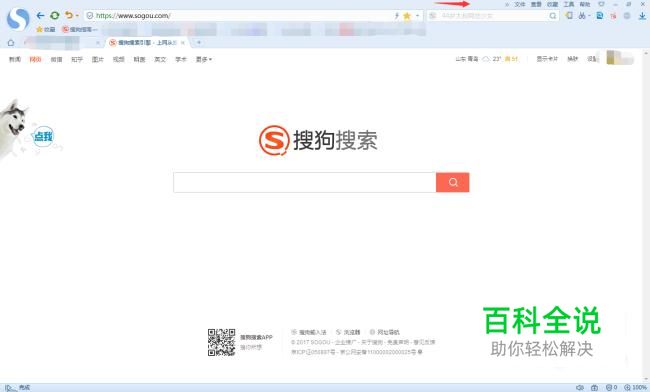The height and width of the screenshot is (392, 650).
Task: Click the sound mute icon in status bar
Action: [580, 387]
